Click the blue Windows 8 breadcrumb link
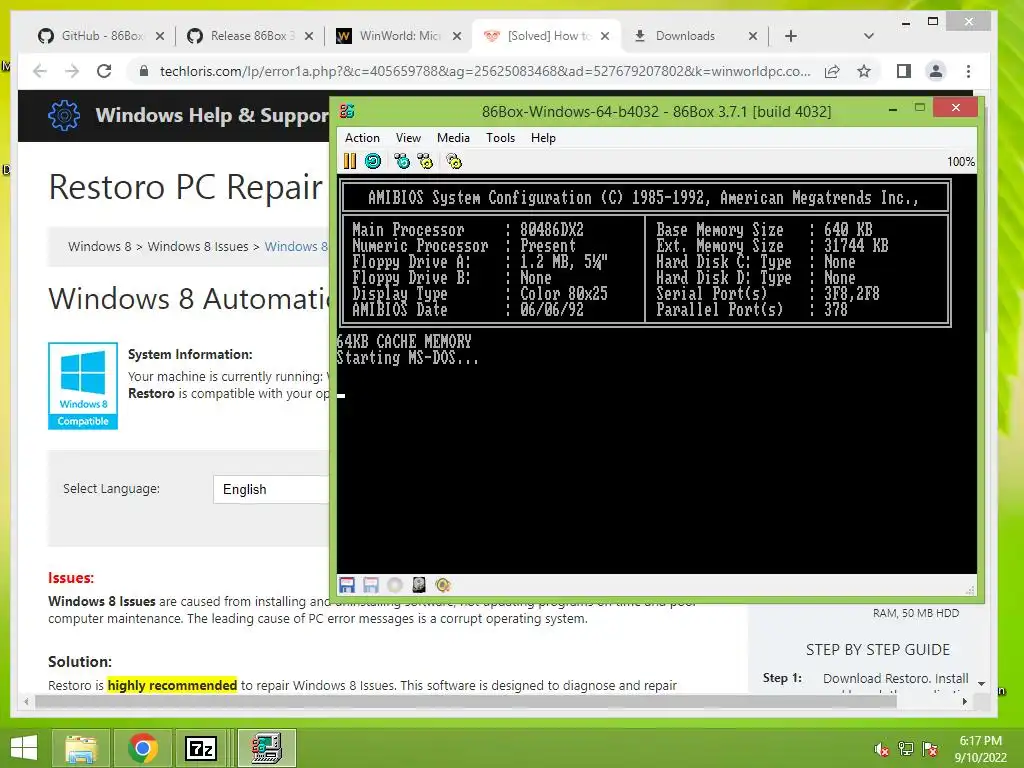 296,246
